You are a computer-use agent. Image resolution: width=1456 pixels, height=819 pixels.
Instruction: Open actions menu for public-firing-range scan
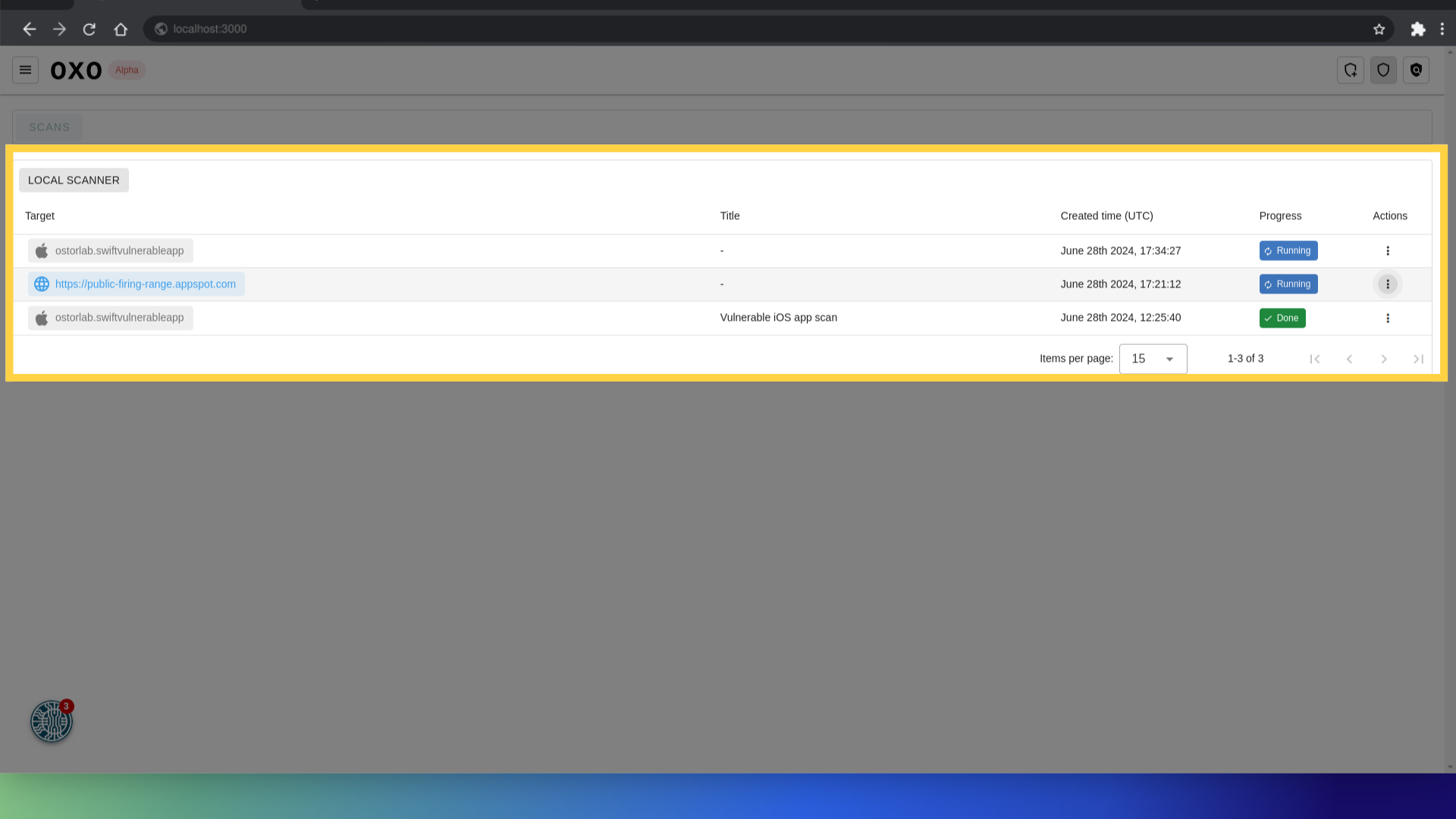pos(1388,284)
